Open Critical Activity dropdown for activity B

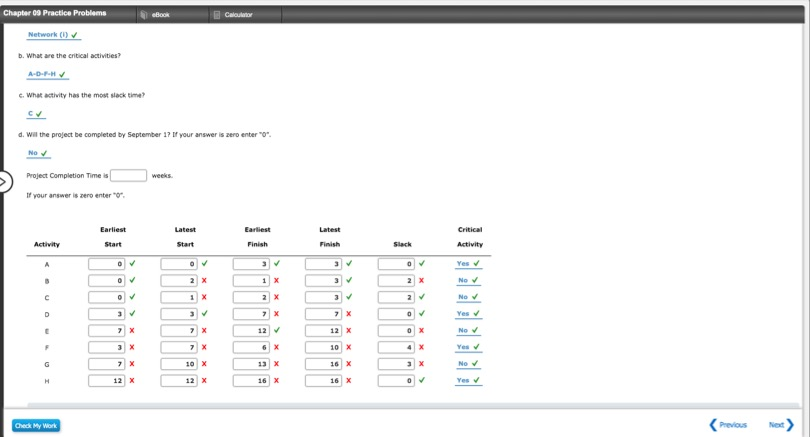pyautogui.click(x=469, y=280)
